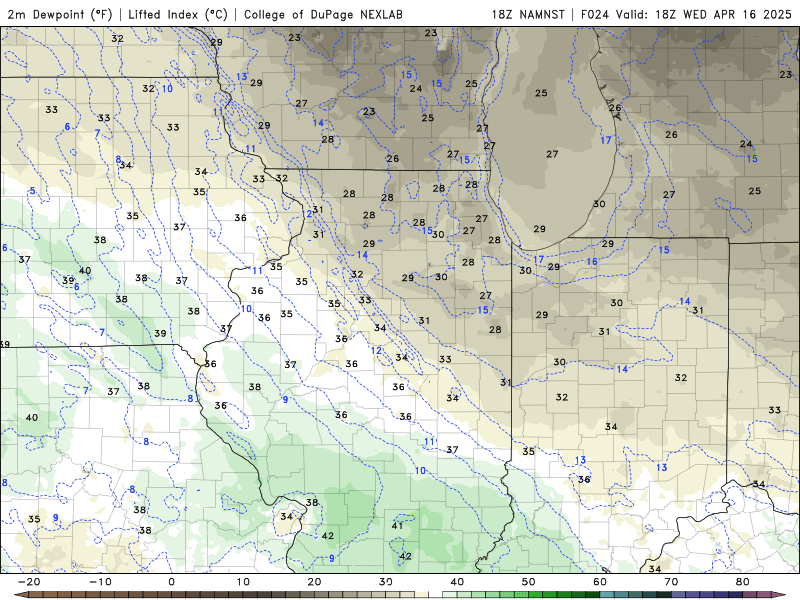
Task: Click the '2m Dewpoint (°F)' title text
Action: click(60, 14)
